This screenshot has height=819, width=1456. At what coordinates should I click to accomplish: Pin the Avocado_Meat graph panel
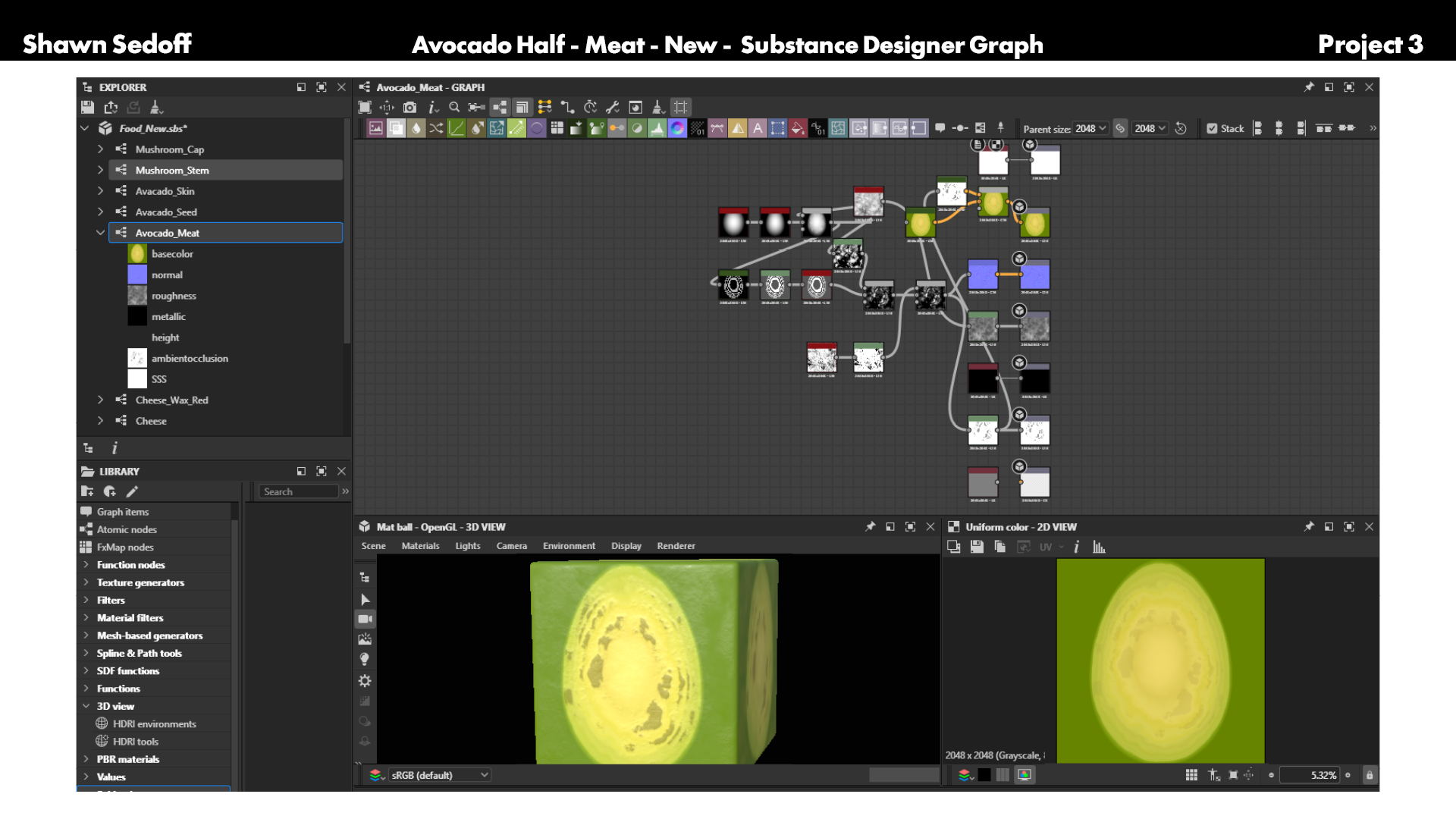pos(1309,87)
